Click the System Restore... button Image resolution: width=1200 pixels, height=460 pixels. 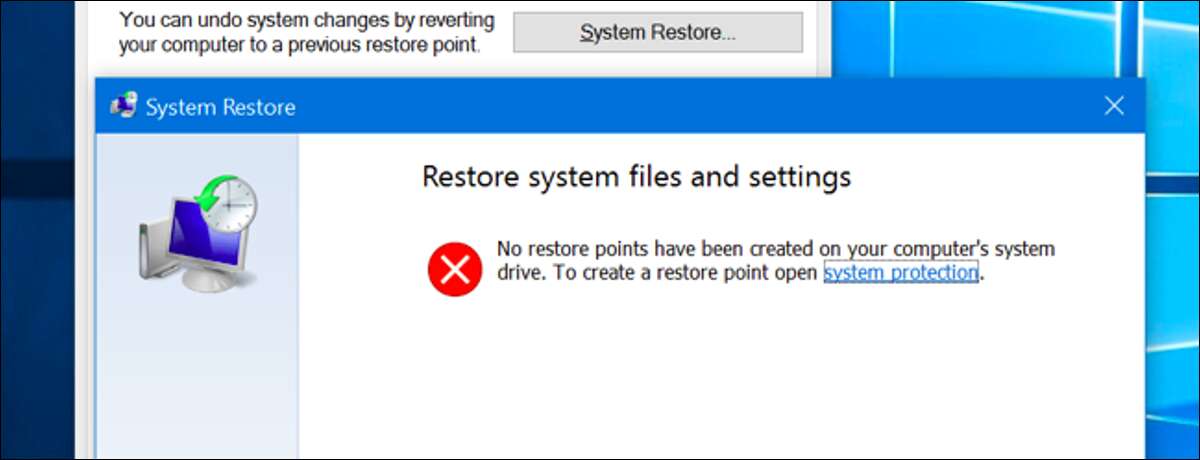[657, 32]
